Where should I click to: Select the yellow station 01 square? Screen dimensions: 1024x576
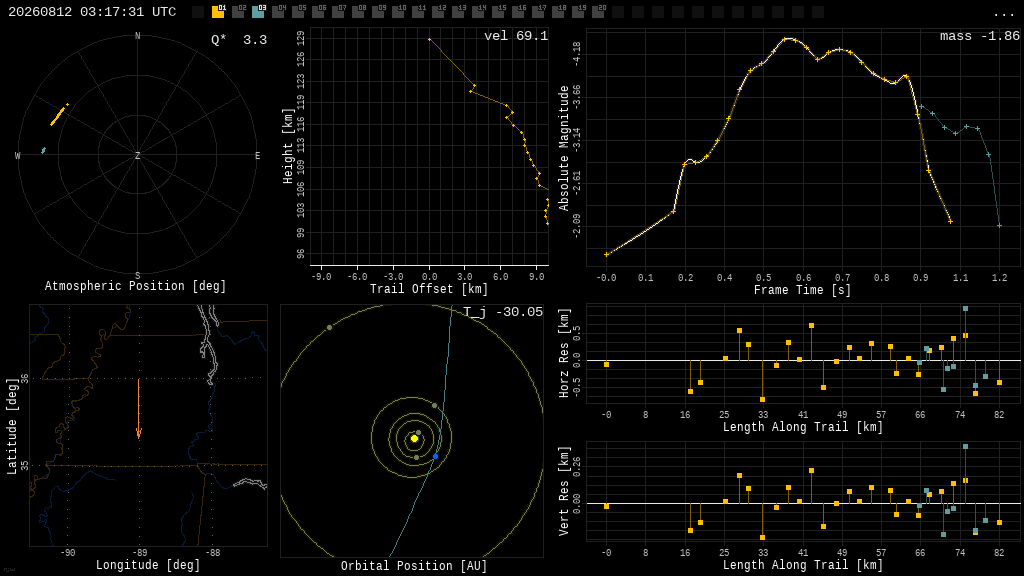[x=218, y=11]
